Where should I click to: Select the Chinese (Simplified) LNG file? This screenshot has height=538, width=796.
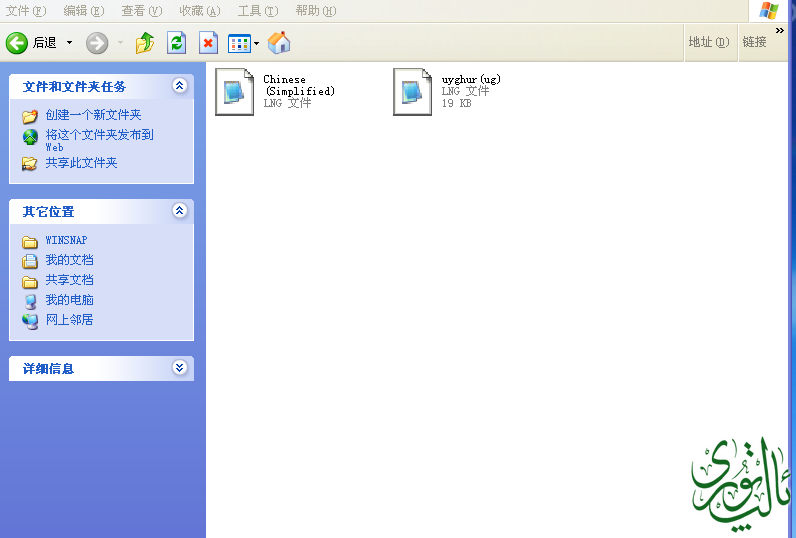click(x=235, y=91)
